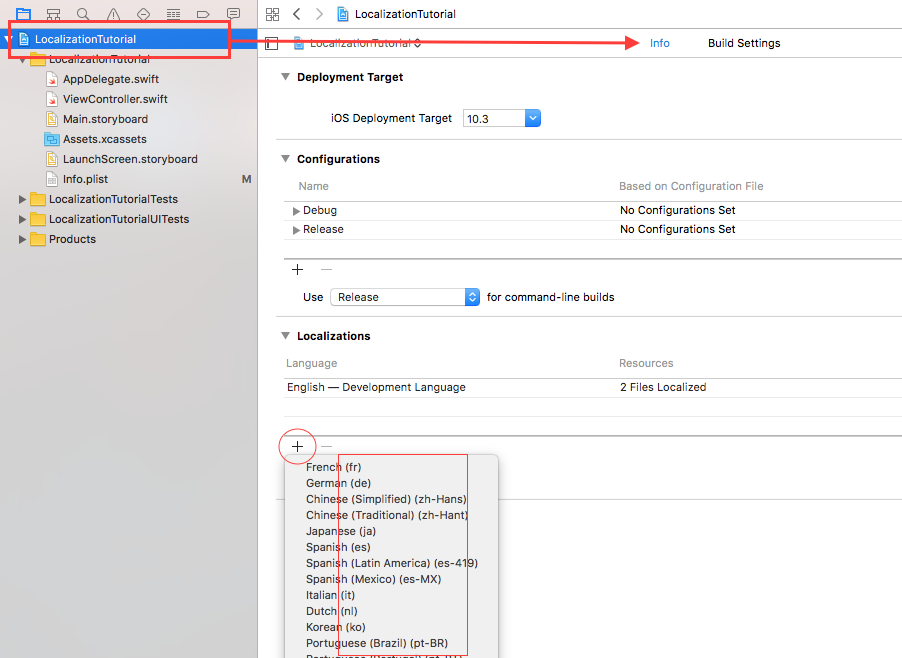Click "No Configurations Set" in the Debug row
This screenshot has width=902, height=658.
pyautogui.click(x=678, y=211)
